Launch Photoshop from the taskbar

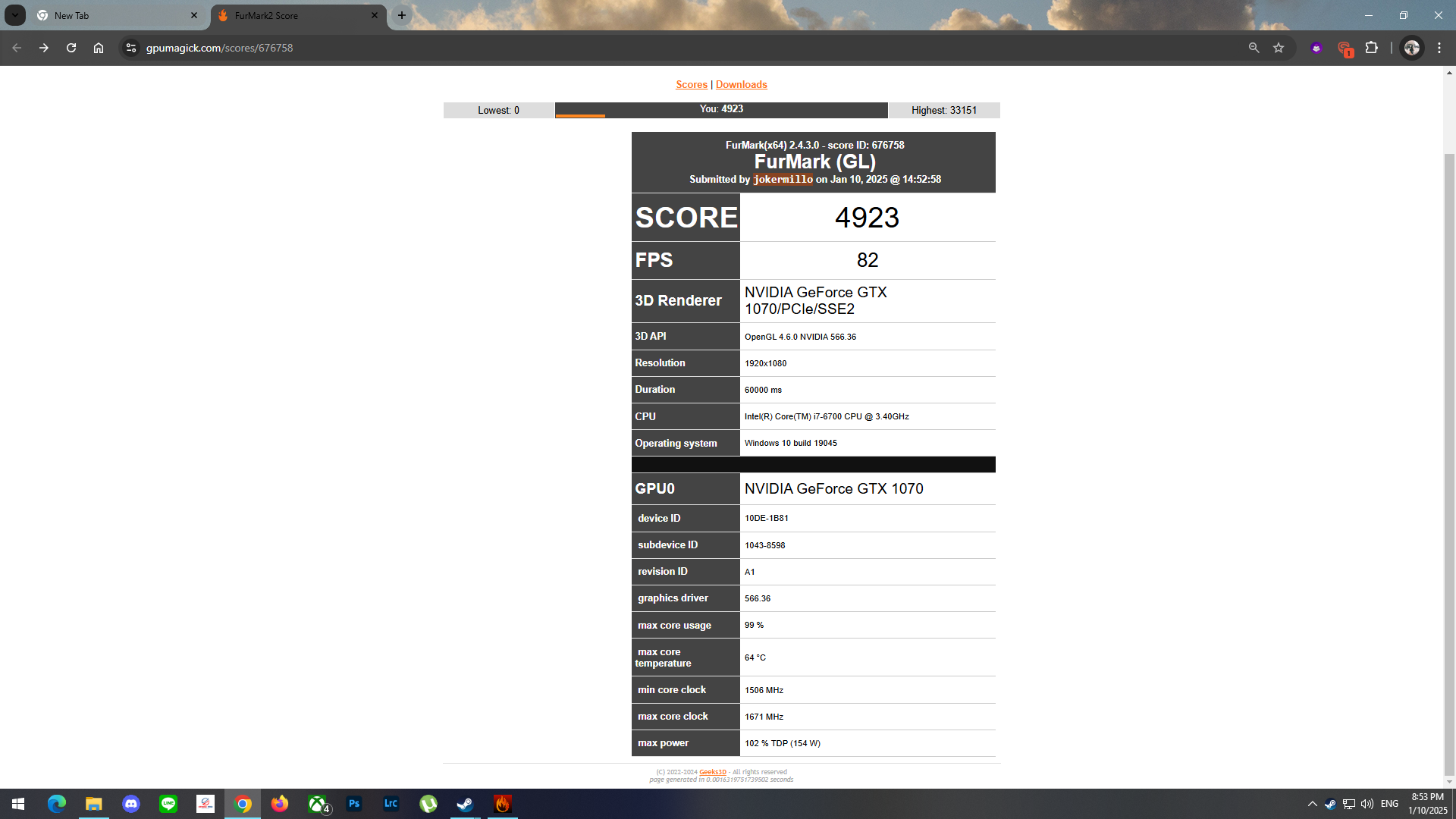click(354, 804)
